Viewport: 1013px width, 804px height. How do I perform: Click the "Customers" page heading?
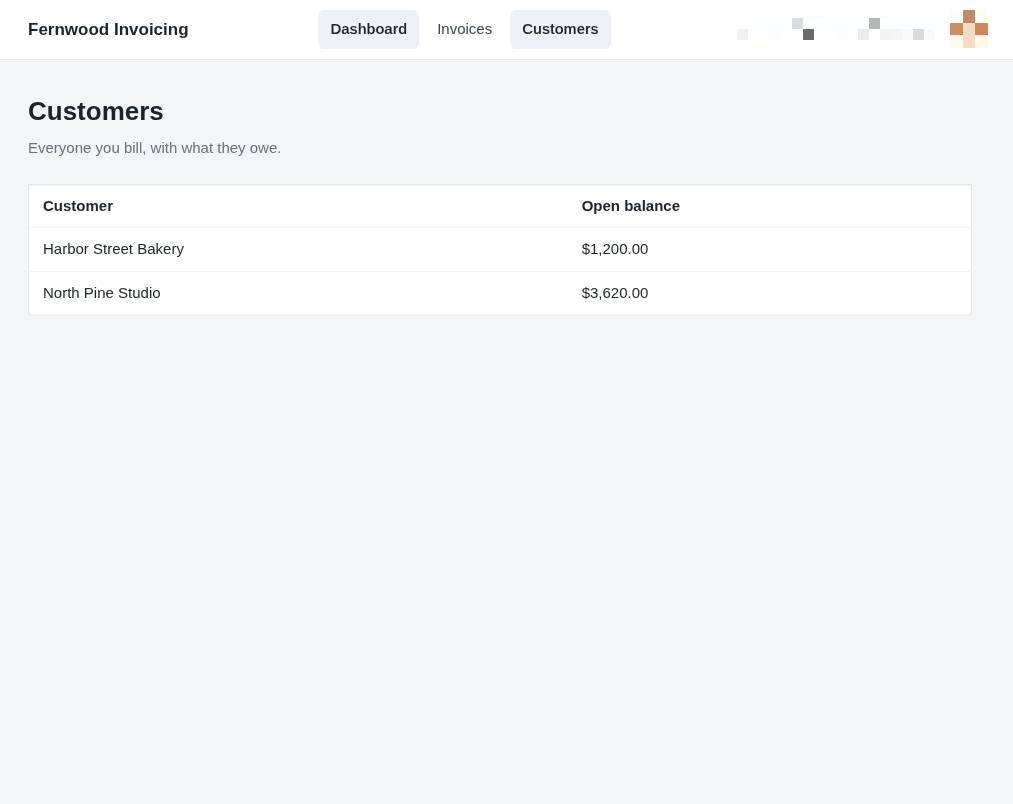tap(96, 111)
